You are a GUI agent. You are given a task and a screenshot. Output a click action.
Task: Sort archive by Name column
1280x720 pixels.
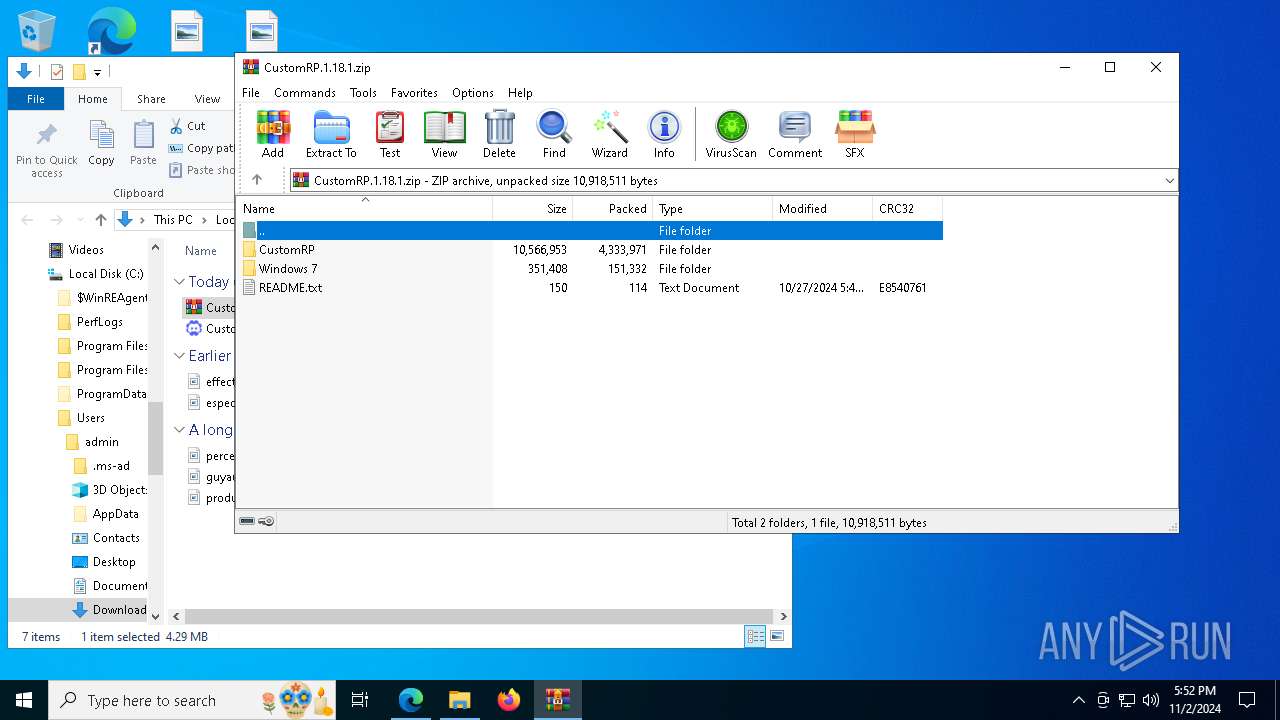[365, 209]
